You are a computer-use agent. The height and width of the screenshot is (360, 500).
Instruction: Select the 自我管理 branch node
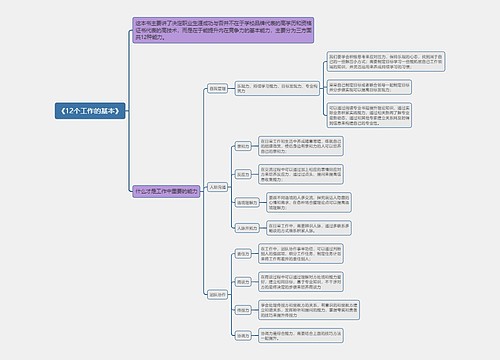pos(217,89)
